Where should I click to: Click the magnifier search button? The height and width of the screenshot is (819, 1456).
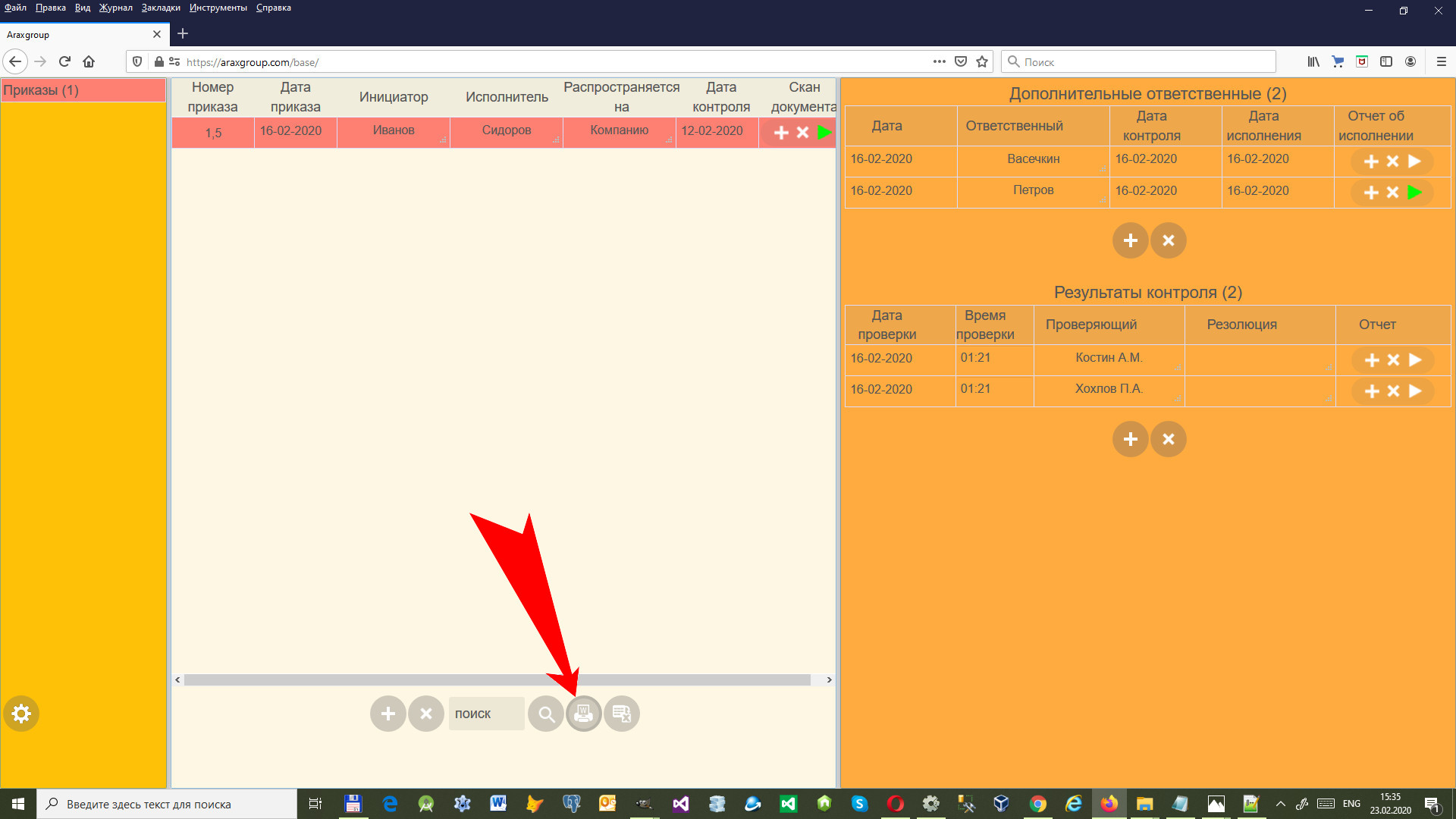coord(546,714)
